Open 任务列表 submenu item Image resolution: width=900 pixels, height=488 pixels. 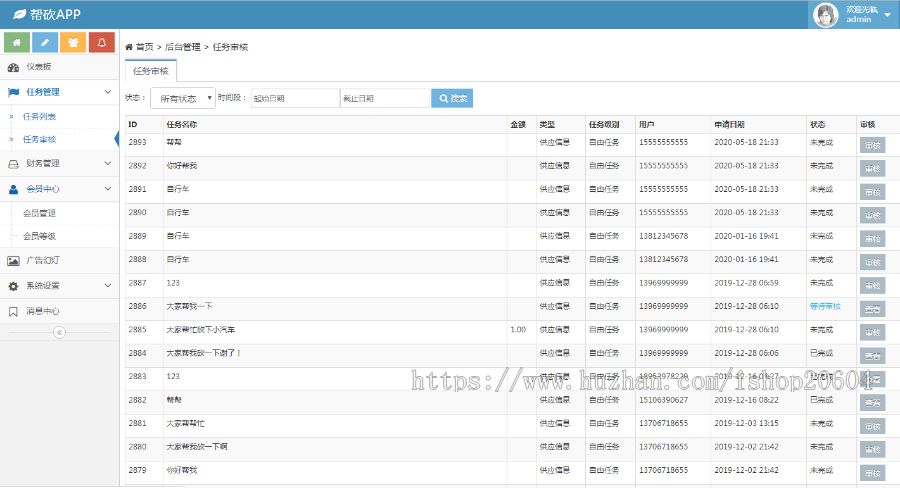[x=39, y=117]
